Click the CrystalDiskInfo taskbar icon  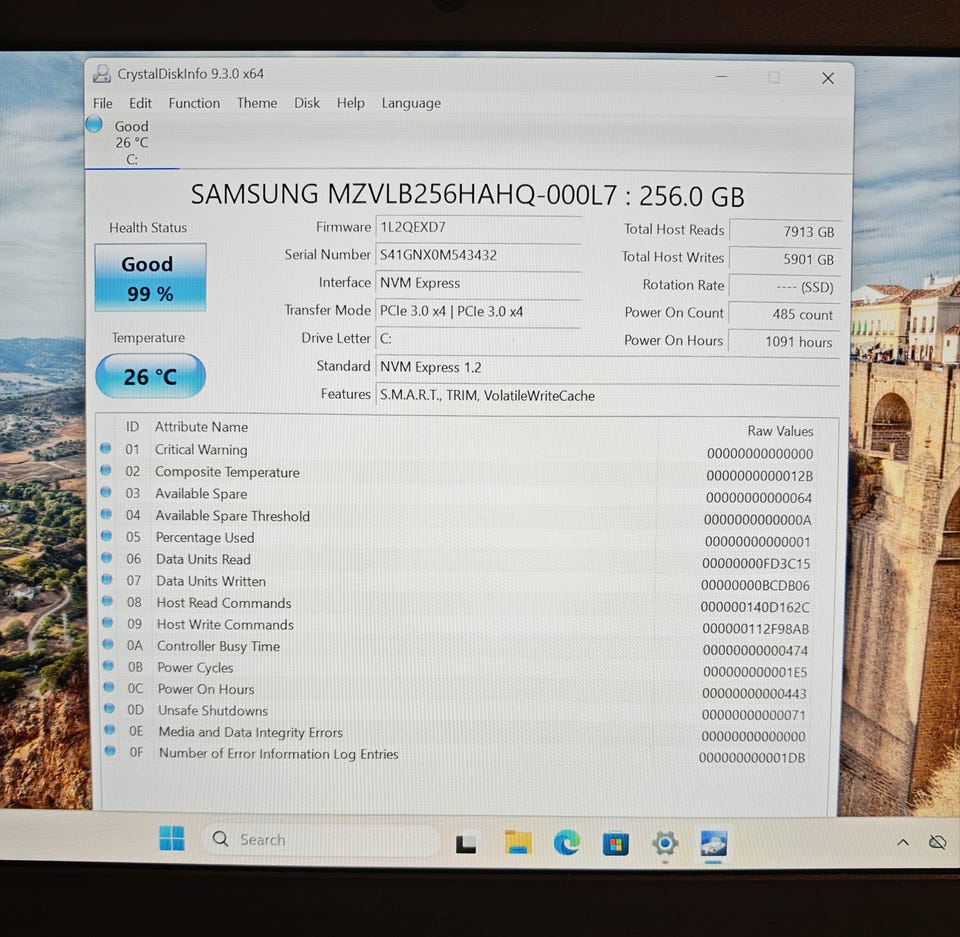713,844
